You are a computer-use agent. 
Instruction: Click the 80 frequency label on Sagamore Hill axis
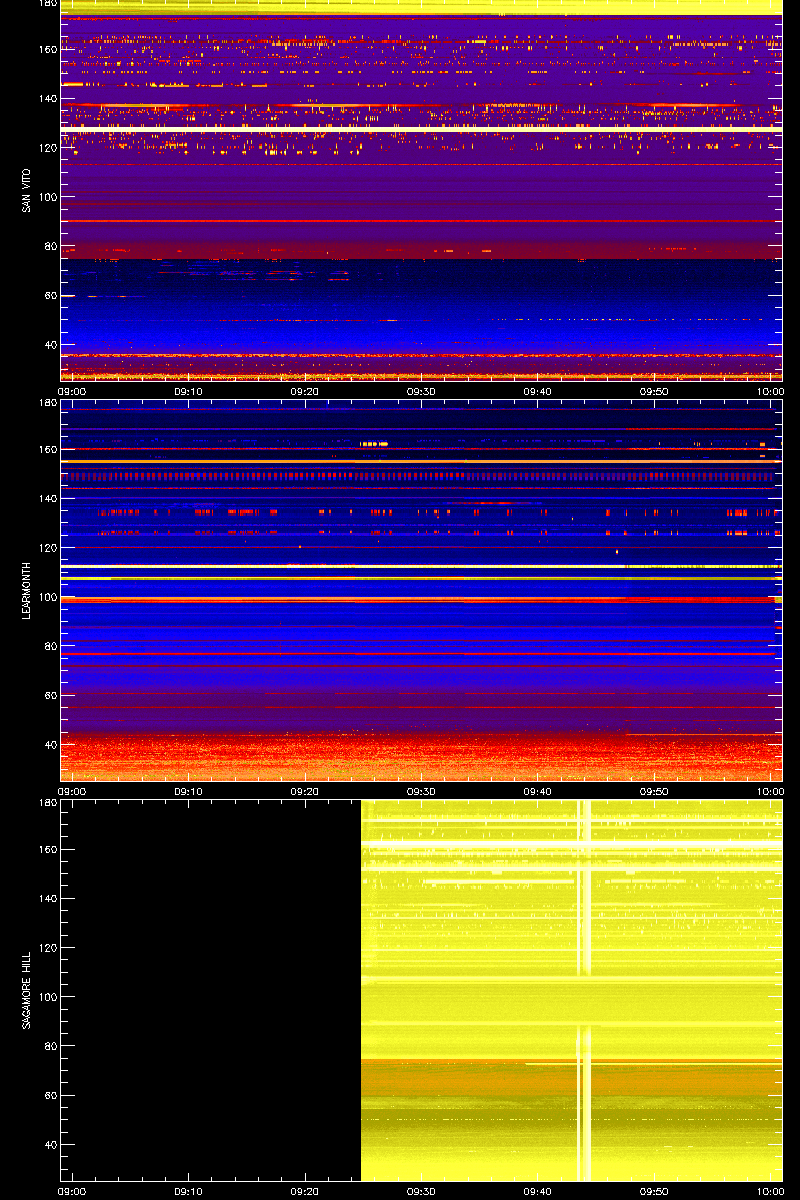click(50, 1046)
